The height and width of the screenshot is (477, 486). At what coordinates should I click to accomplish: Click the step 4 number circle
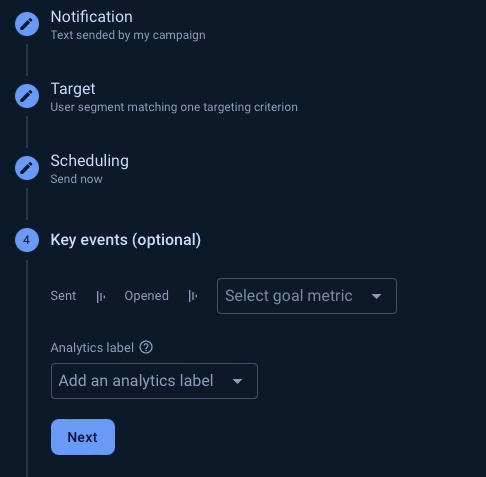[27, 240]
